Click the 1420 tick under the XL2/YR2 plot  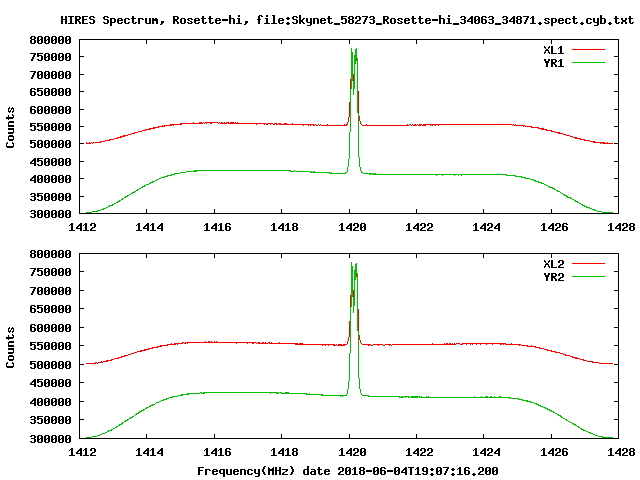point(352,452)
